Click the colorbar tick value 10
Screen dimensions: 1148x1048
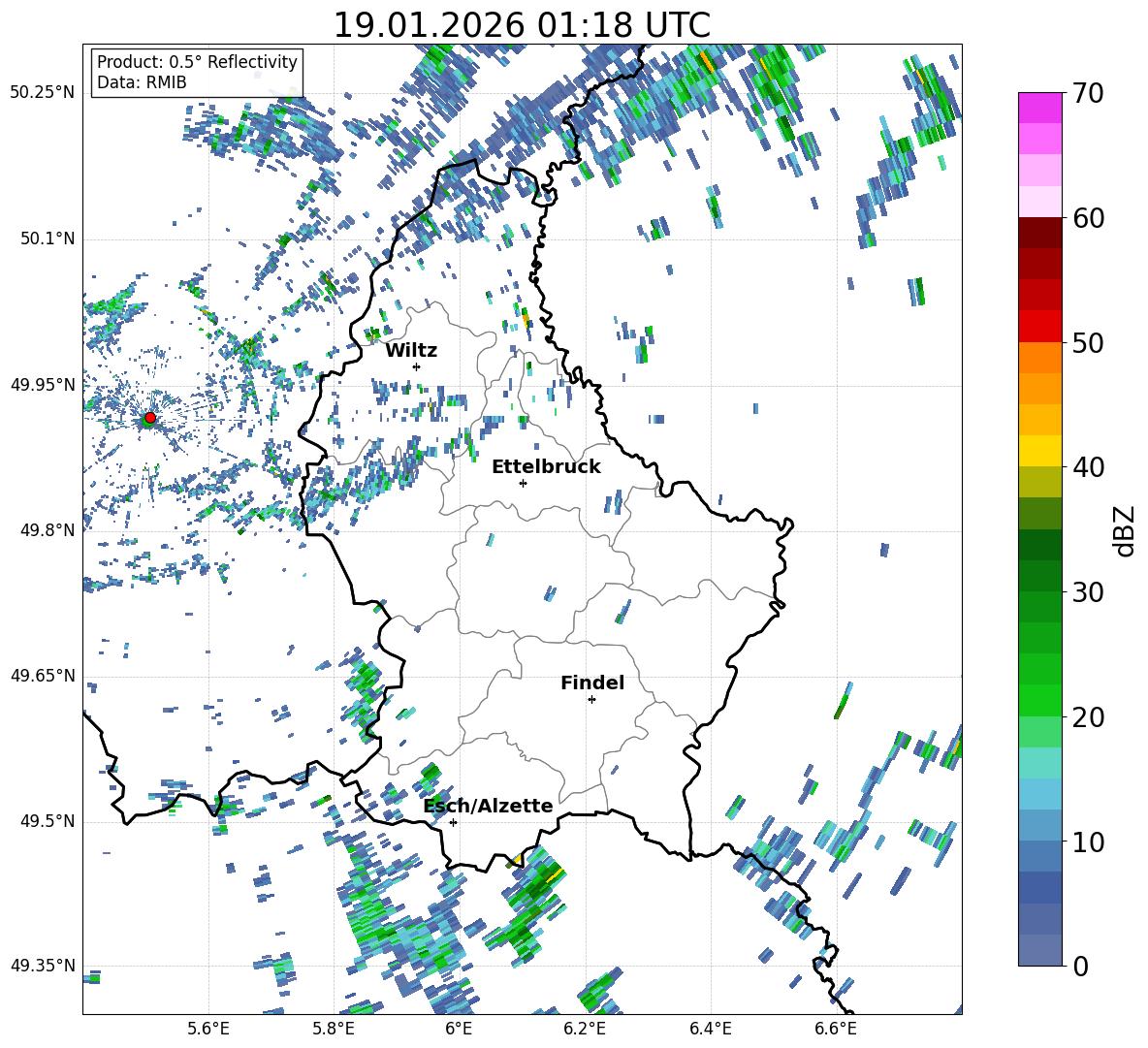1088,842
